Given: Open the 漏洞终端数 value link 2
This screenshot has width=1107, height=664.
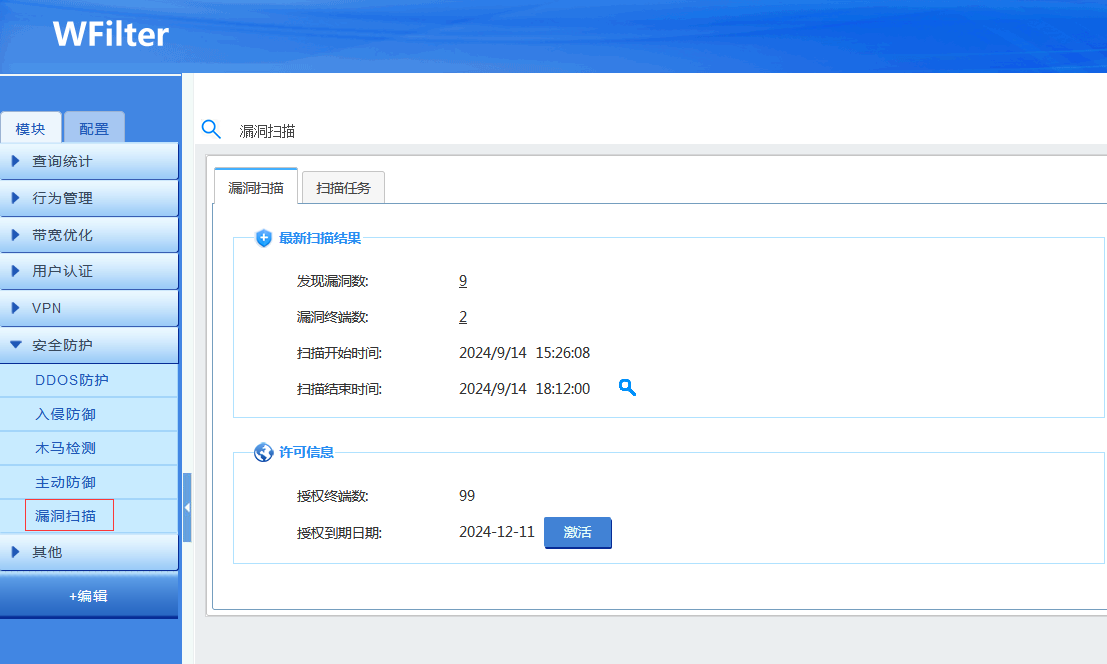Looking at the screenshot, I should (463, 317).
